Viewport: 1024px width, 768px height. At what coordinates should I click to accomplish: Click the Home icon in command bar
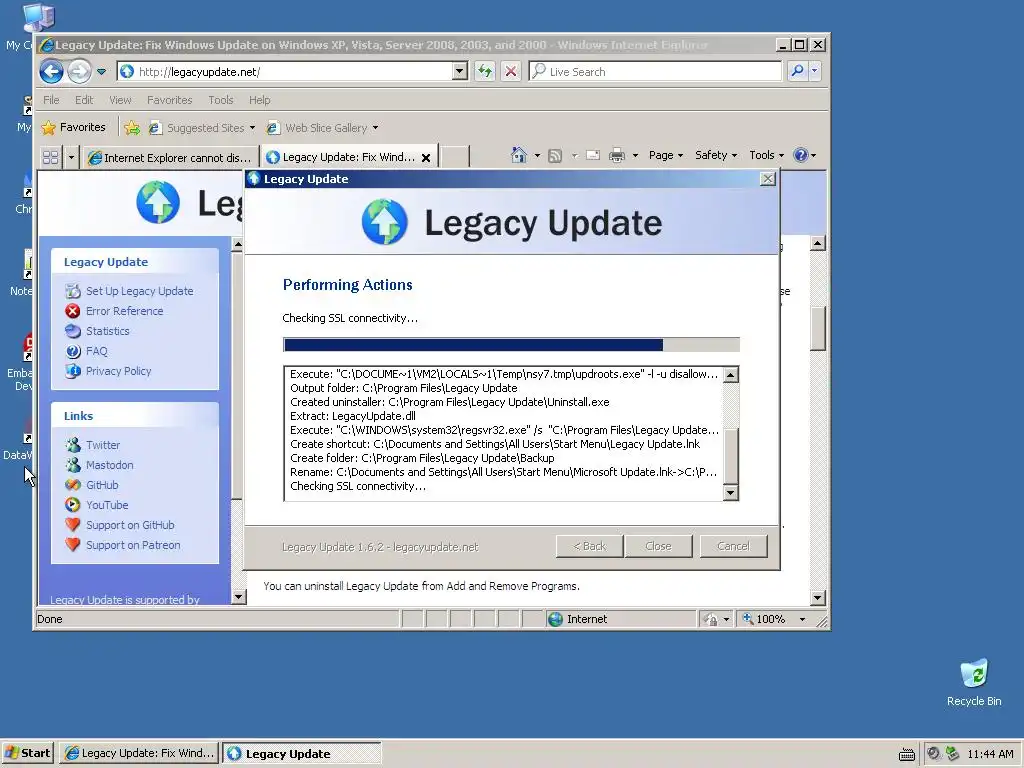(519, 155)
